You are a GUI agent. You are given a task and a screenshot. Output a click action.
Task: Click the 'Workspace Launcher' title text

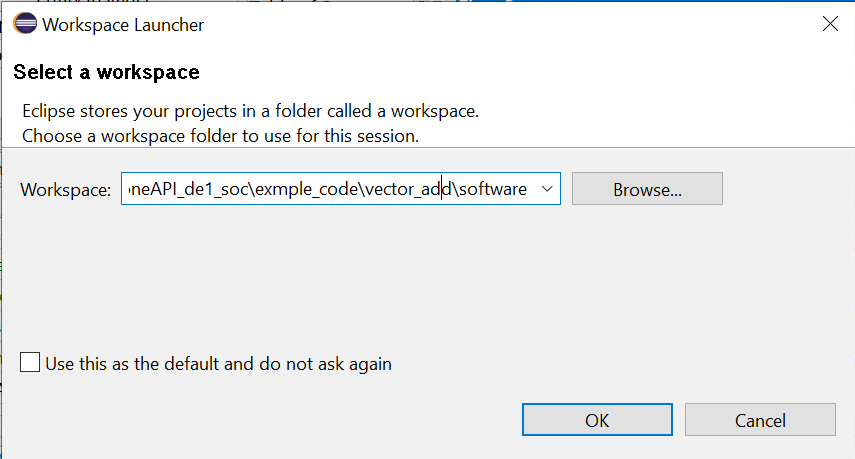pyautogui.click(x=123, y=25)
